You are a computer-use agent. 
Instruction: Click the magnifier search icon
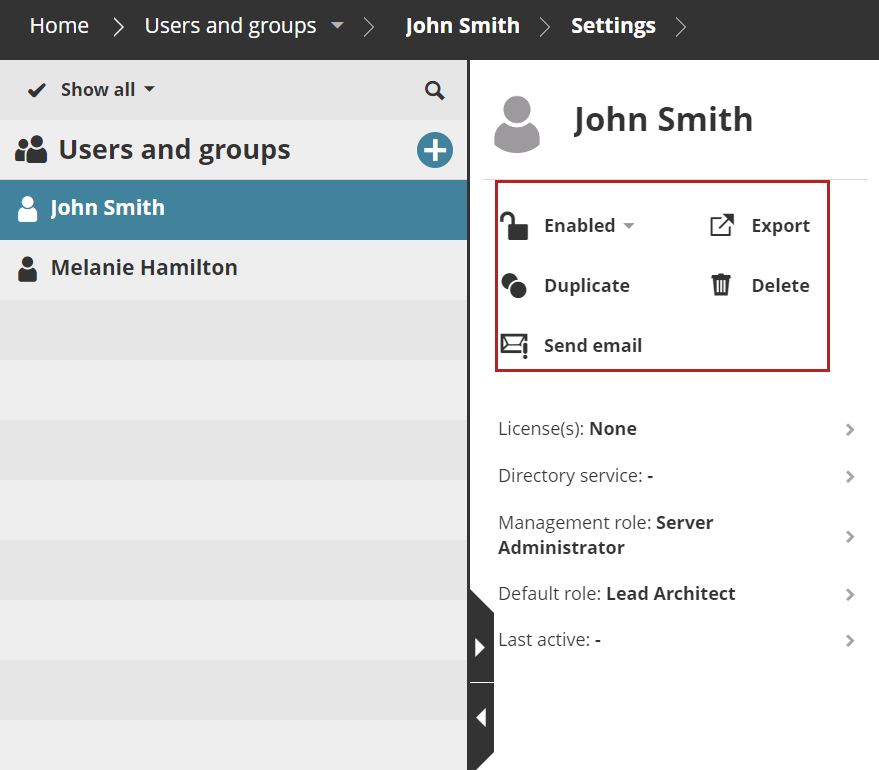434,90
